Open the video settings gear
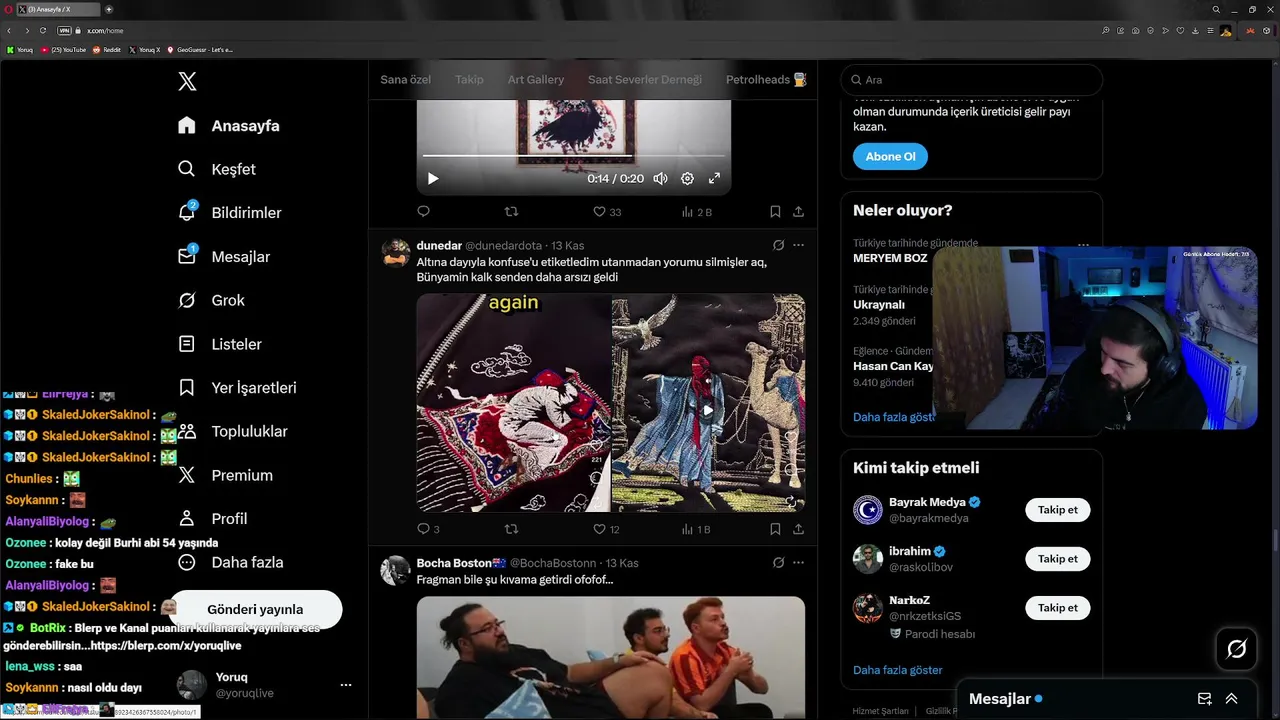Image resolution: width=1280 pixels, height=720 pixels. pos(687,178)
